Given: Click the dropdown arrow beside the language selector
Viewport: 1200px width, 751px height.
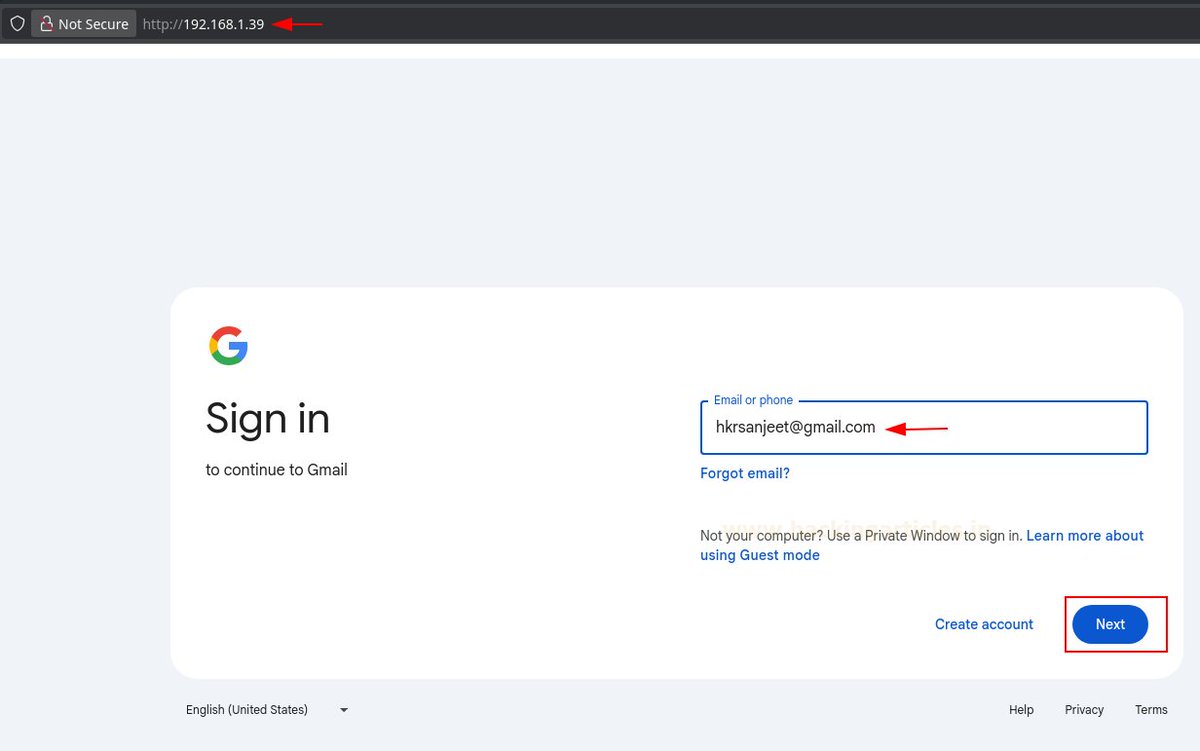Looking at the screenshot, I should pyautogui.click(x=343, y=710).
